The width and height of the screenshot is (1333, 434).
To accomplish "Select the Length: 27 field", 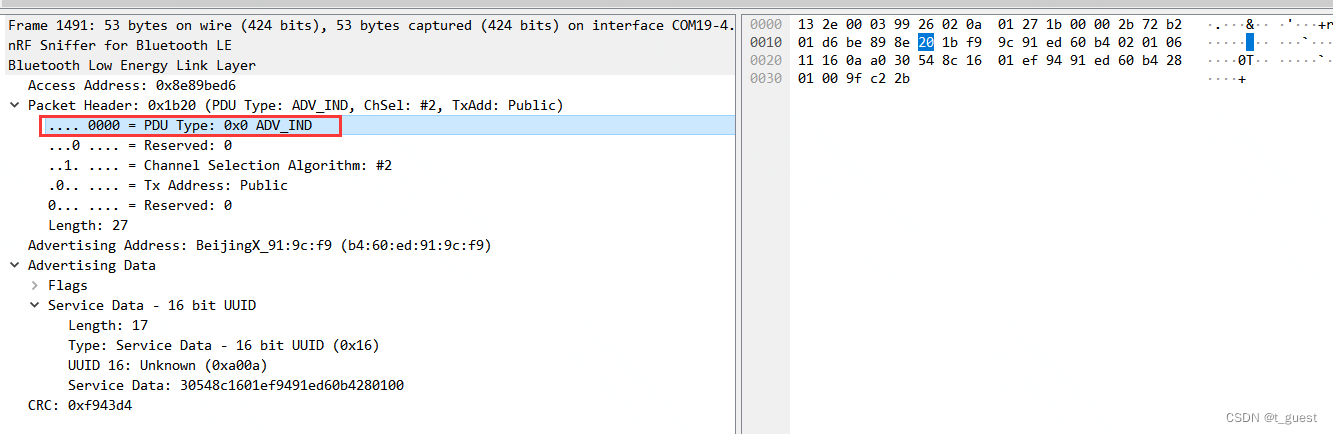I will 88,225.
